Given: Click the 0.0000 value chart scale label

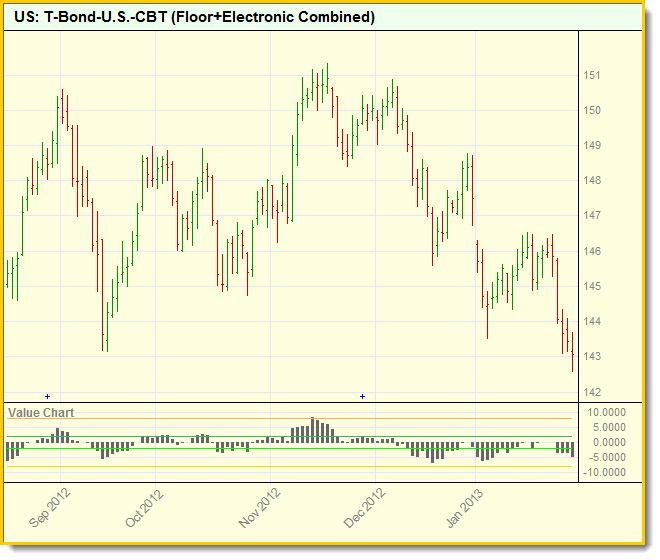Looking at the screenshot, I should click(607, 442).
